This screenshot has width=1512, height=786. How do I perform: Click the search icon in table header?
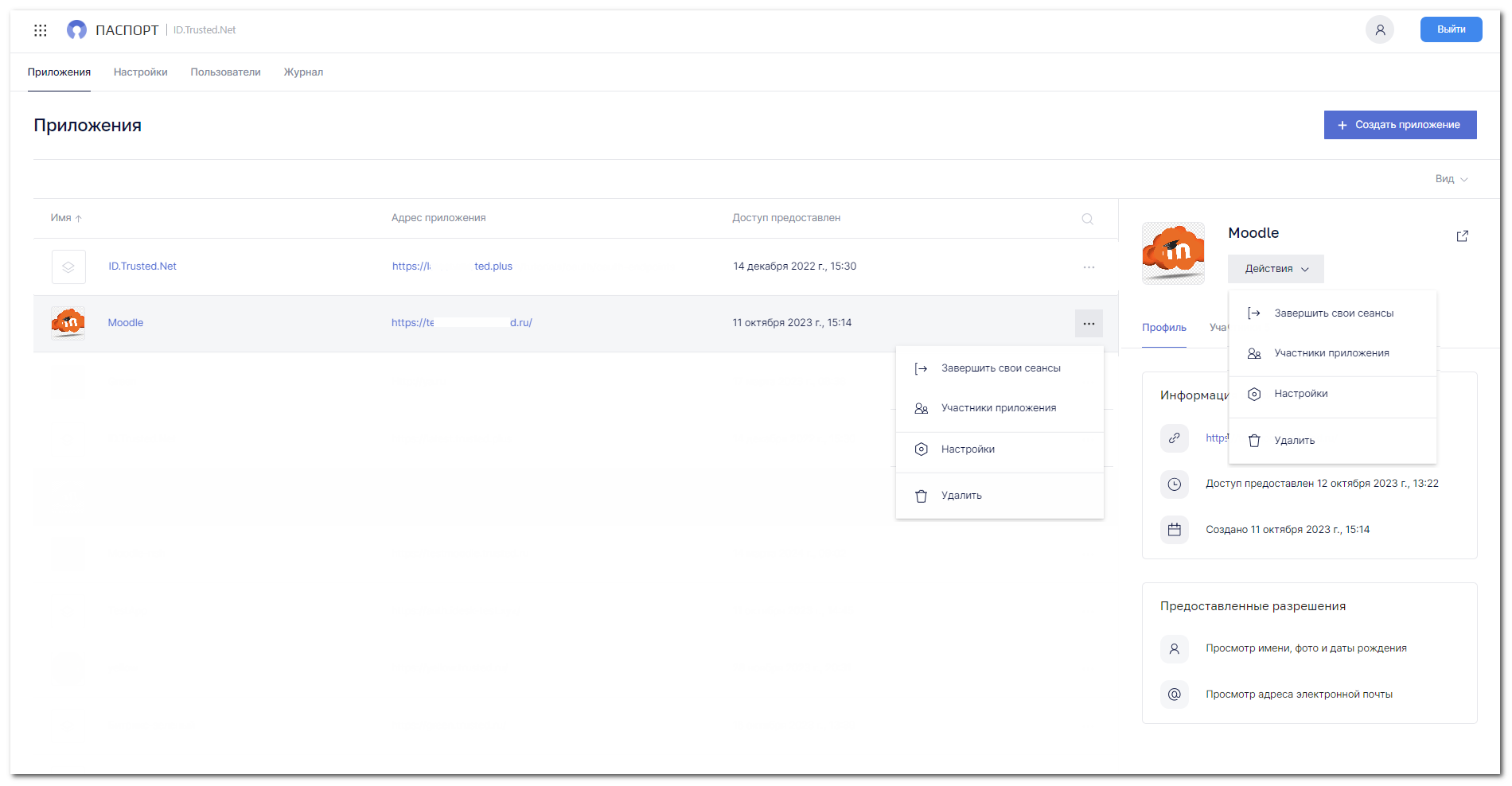1087,219
